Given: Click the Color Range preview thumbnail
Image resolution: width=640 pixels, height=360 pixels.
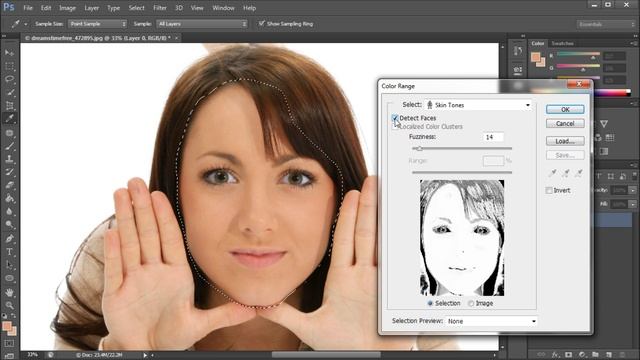Looking at the screenshot, I should (x=462, y=238).
